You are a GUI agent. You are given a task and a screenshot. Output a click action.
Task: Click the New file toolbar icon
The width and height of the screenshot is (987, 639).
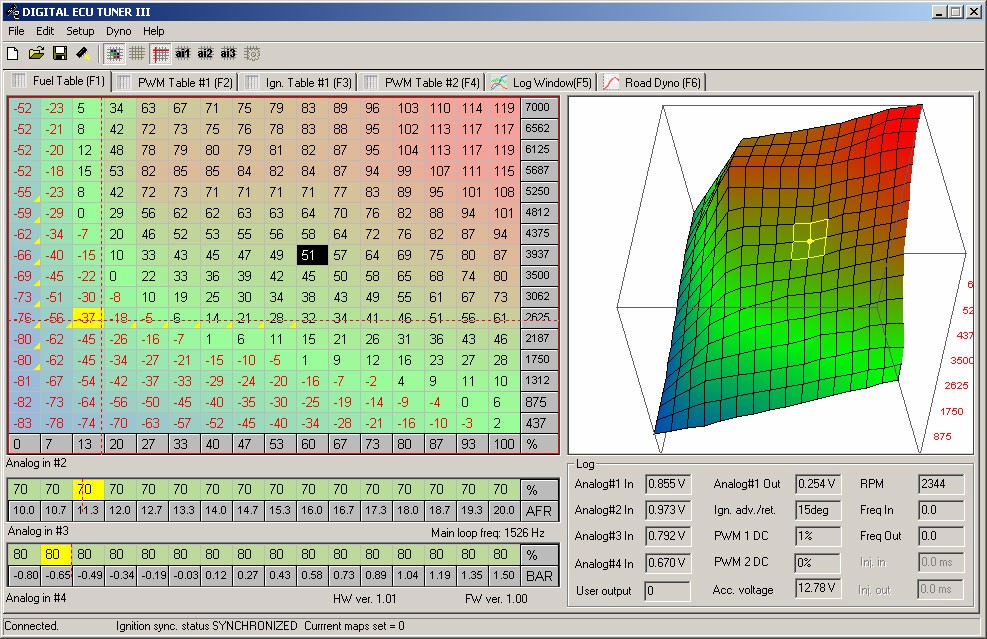tap(13, 53)
